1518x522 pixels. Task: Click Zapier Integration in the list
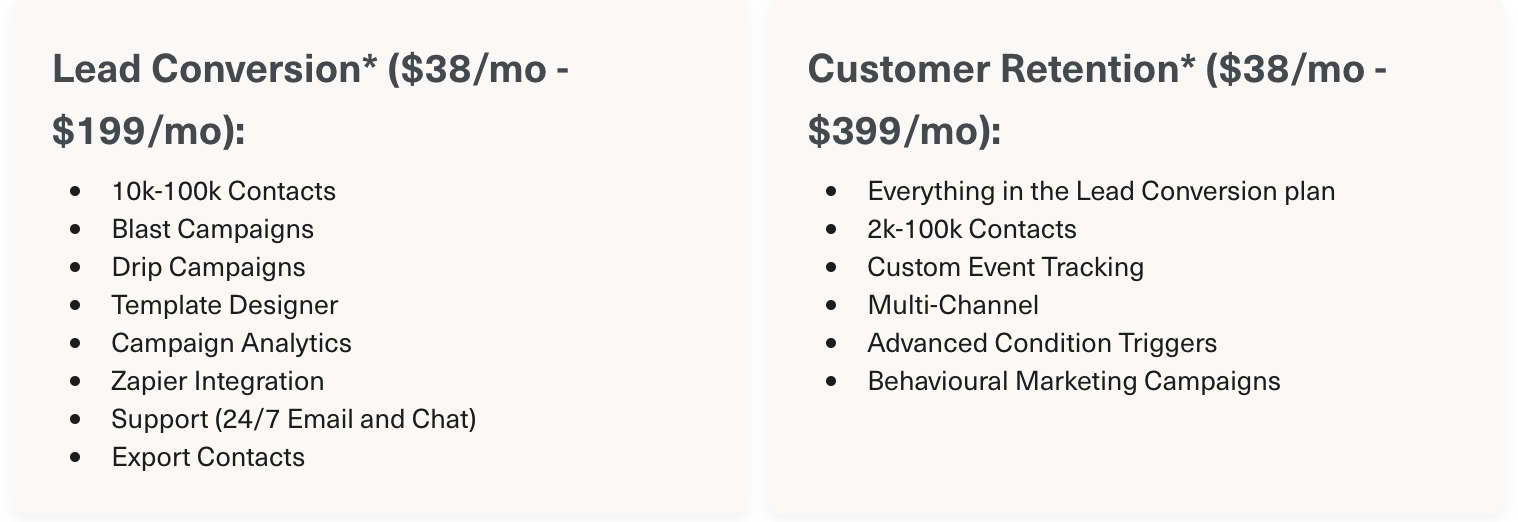point(218,381)
